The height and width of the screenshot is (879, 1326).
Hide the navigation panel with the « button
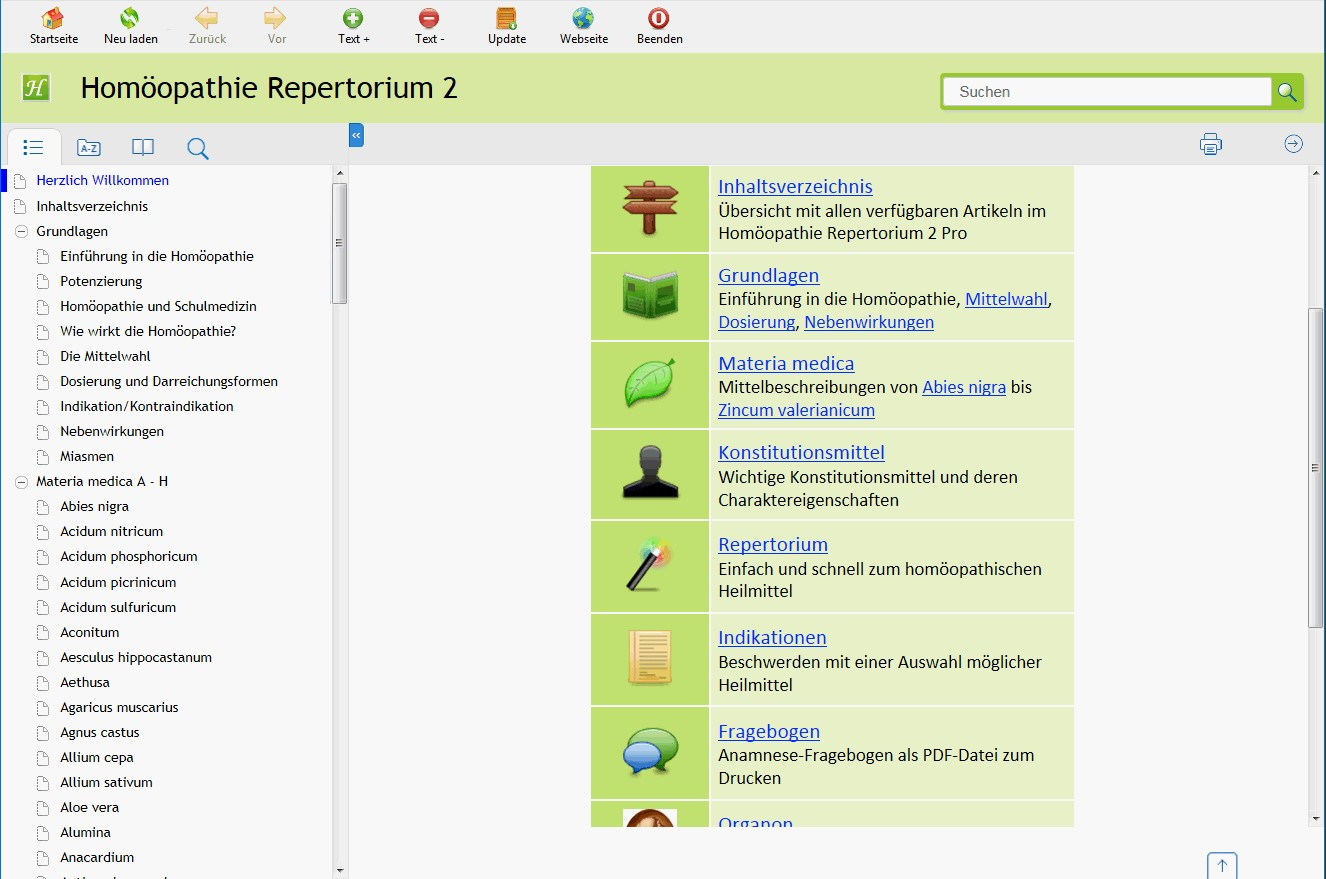(356, 134)
